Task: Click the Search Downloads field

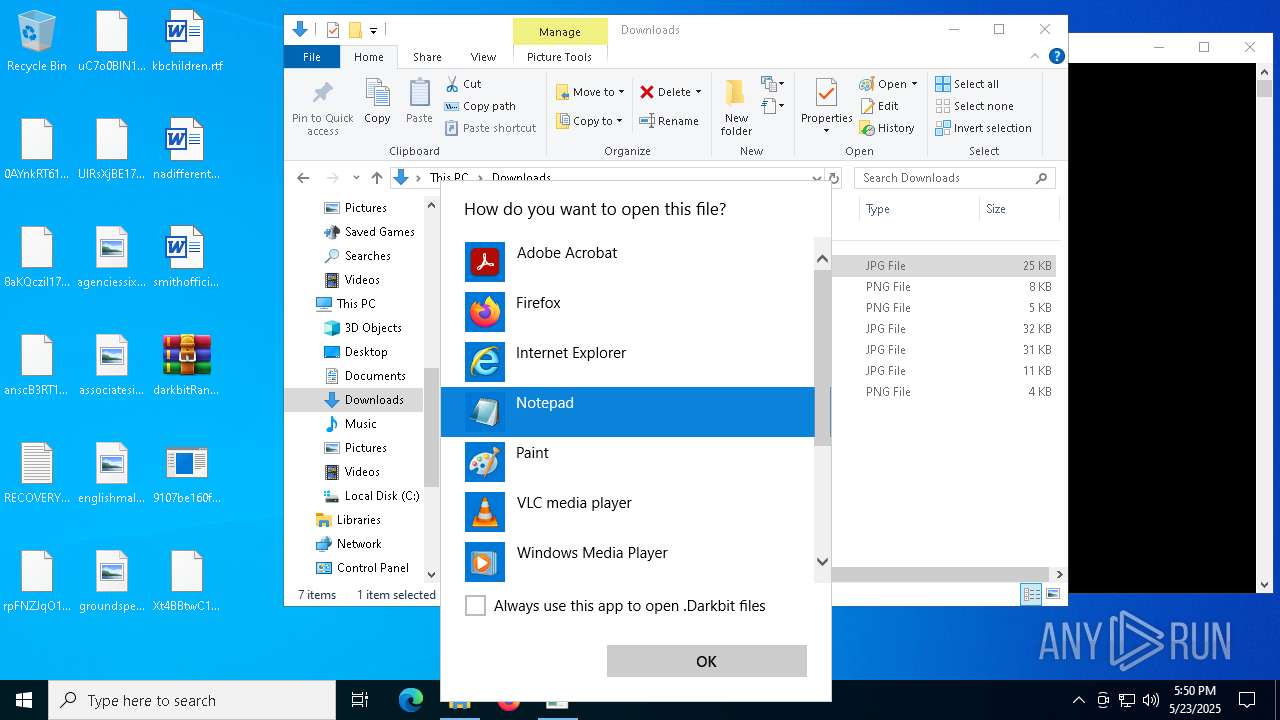Action: point(954,178)
